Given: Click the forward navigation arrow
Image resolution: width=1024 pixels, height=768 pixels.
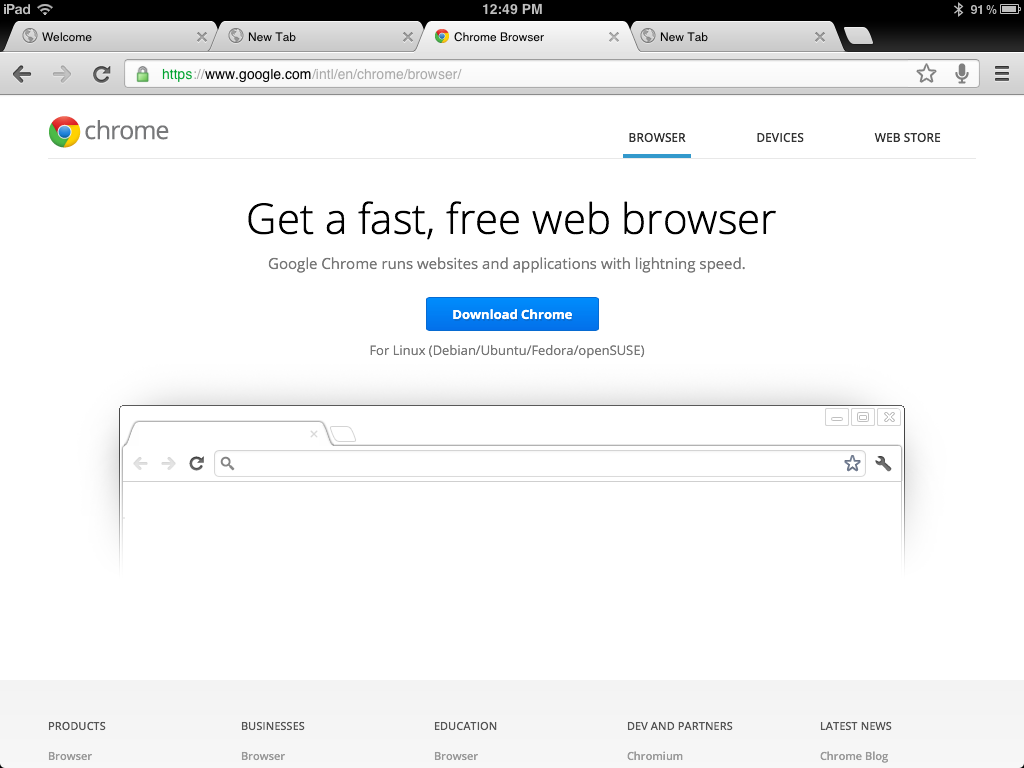Looking at the screenshot, I should pyautogui.click(x=62, y=74).
